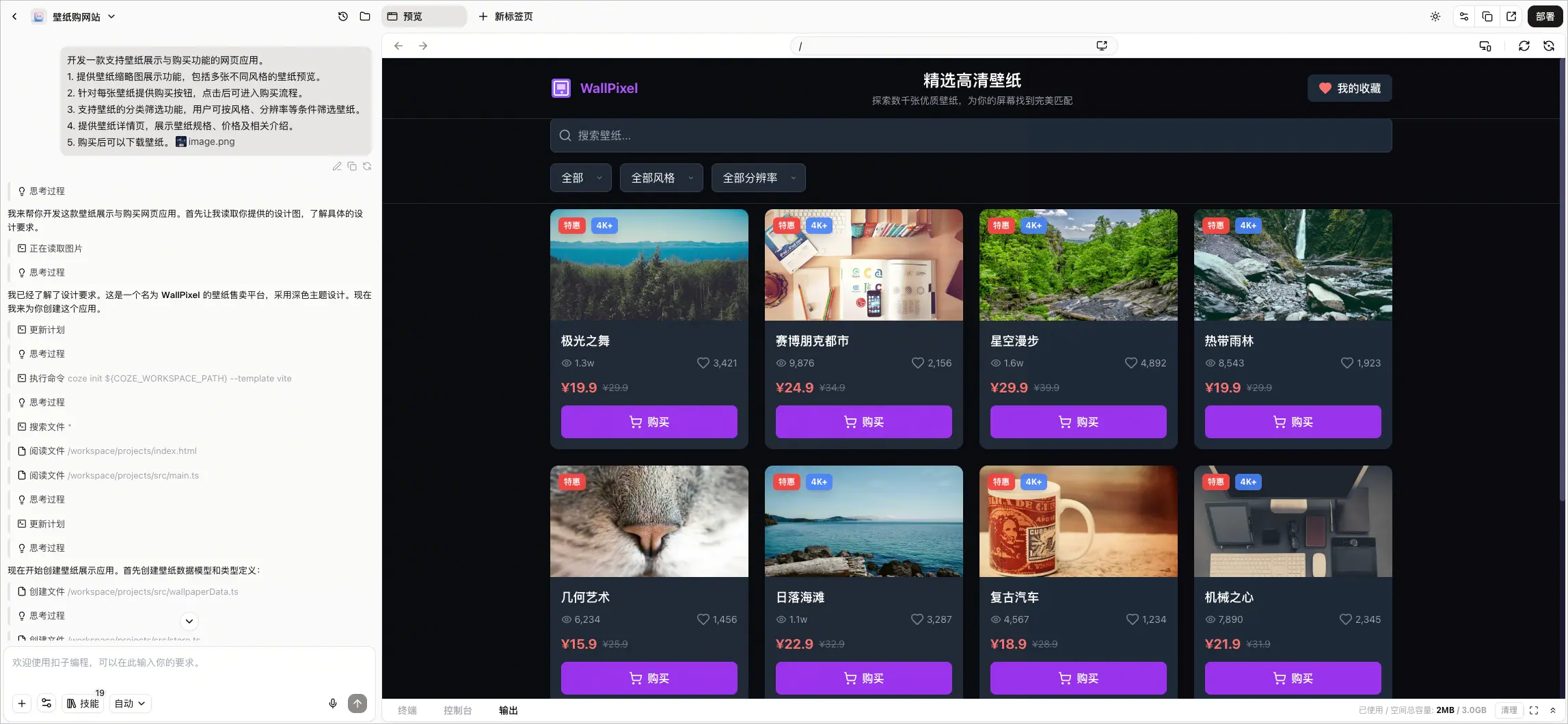Image resolution: width=1568 pixels, height=724 pixels.
Task: Like the 赛博朋克都市 wallpaper heart
Action: pyautogui.click(x=917, y=363)
